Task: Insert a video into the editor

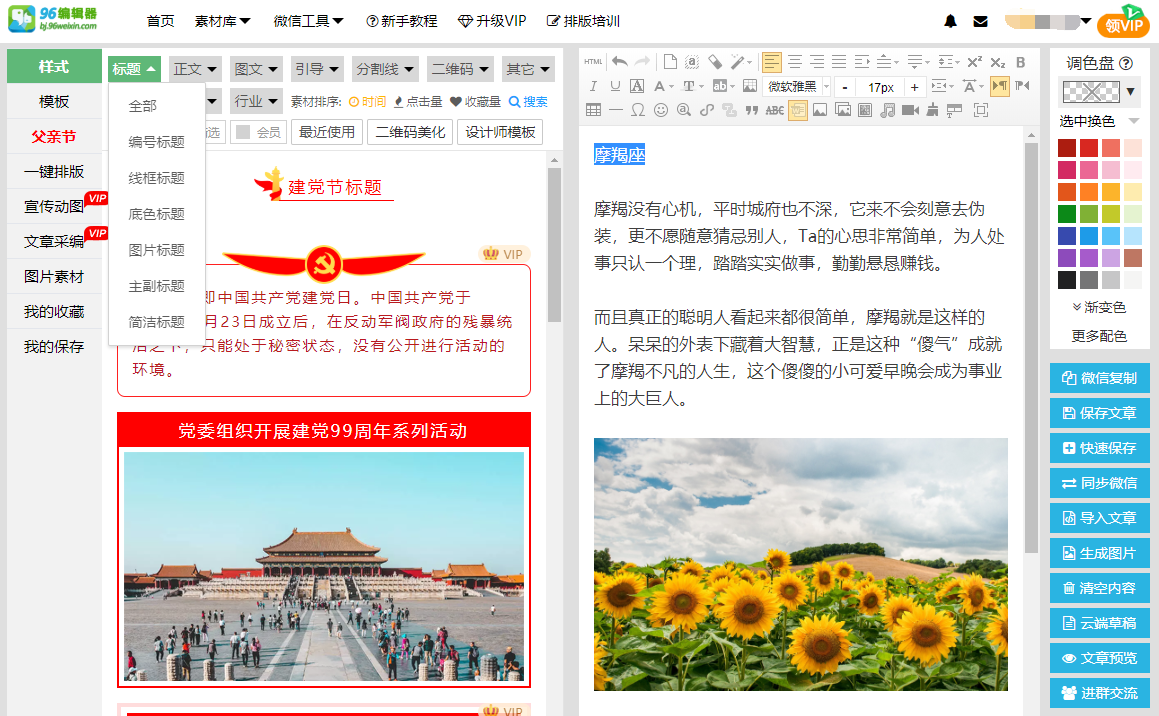Action: click(909, 110)
